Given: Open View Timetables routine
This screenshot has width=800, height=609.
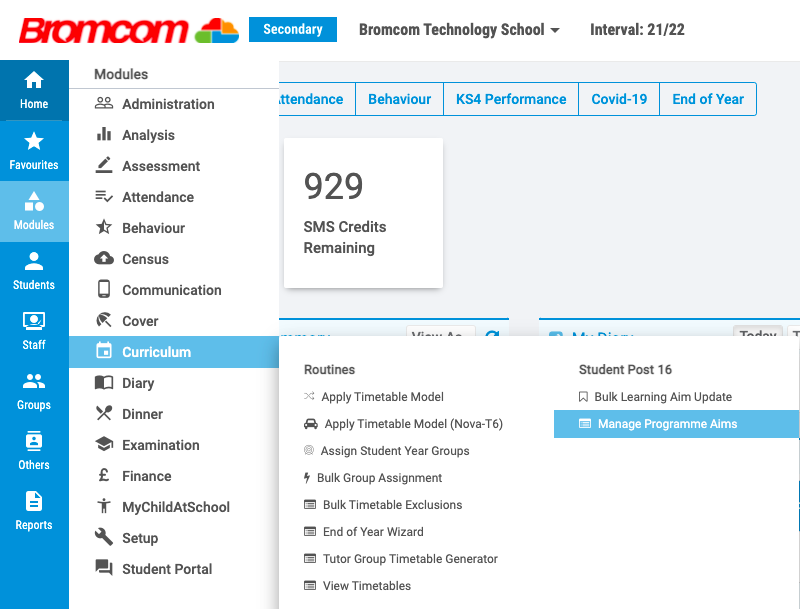Looking at the screenshot, I should (367, 586).
